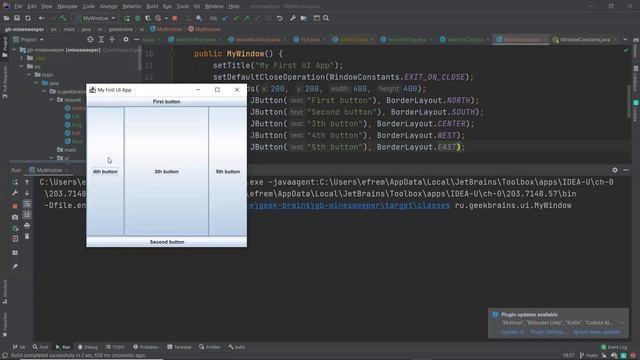Click the MyWindow class breadcrumb in navigation bar

tap(166, 29)
